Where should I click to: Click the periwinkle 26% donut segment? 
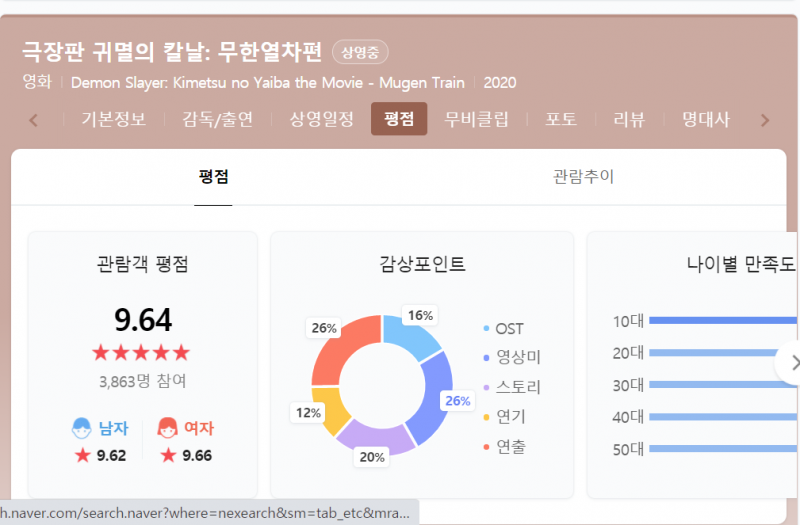pyautogui.click(x=432, y=395)
